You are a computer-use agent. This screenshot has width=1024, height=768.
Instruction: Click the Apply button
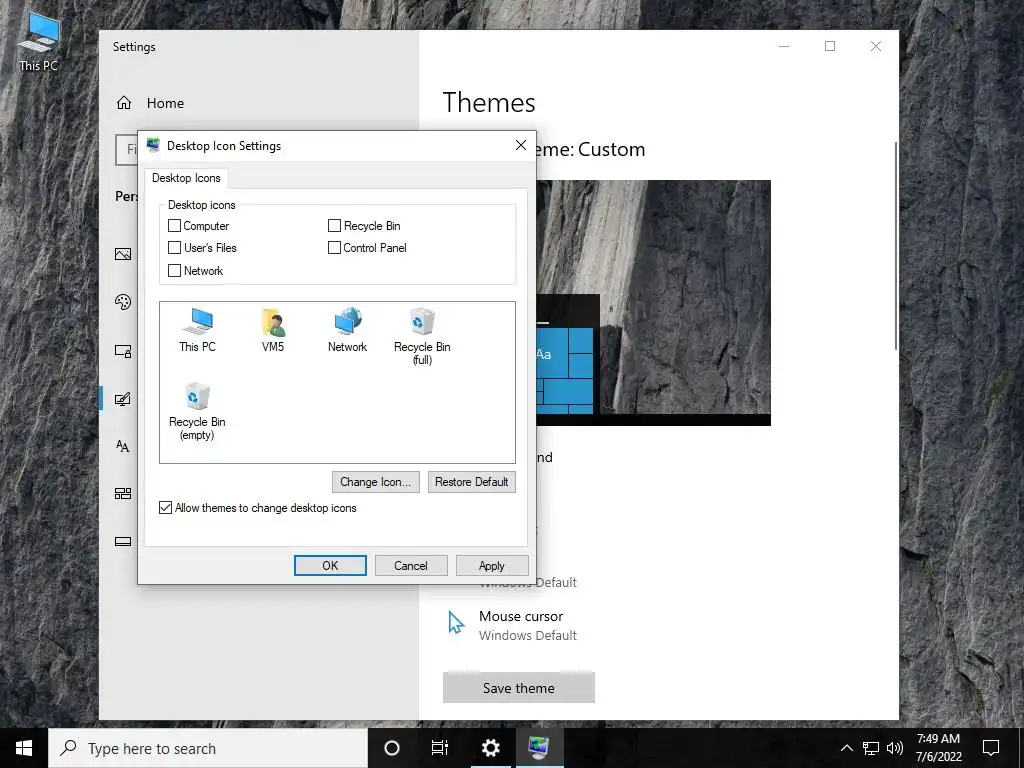(x=492, y=566)
